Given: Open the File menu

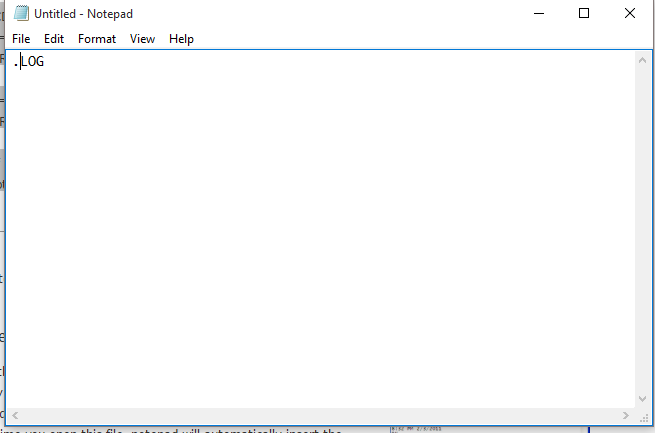Looking at the screenshot, I should point(21,39).
